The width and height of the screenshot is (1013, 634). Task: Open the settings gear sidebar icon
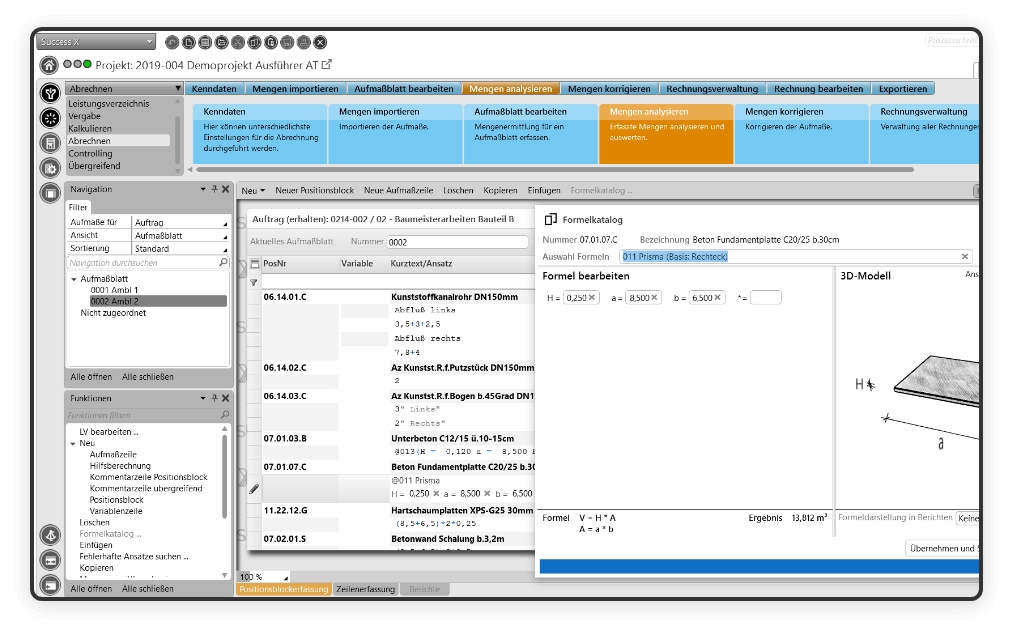pyautogui.click(x=50, y=168)
